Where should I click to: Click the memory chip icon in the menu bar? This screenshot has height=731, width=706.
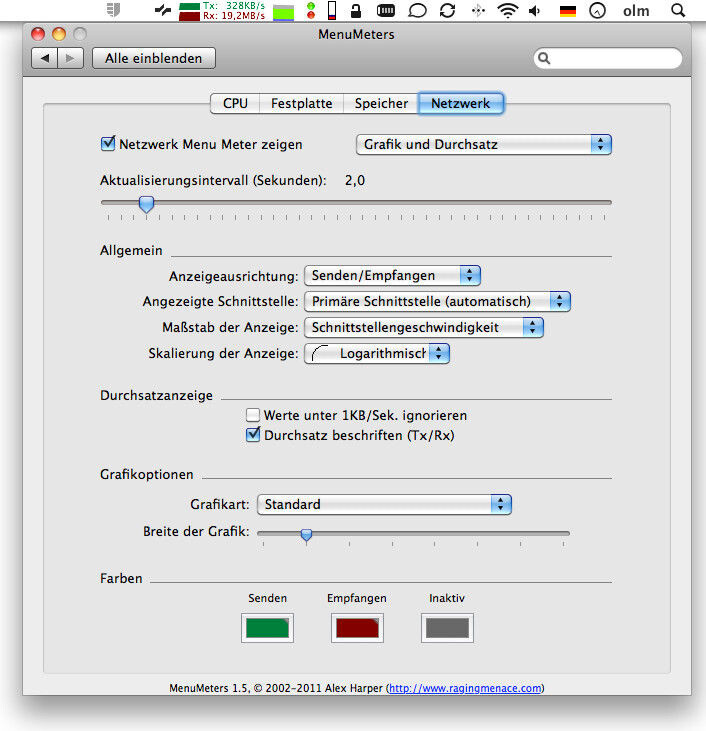click(x=386, y=10)
